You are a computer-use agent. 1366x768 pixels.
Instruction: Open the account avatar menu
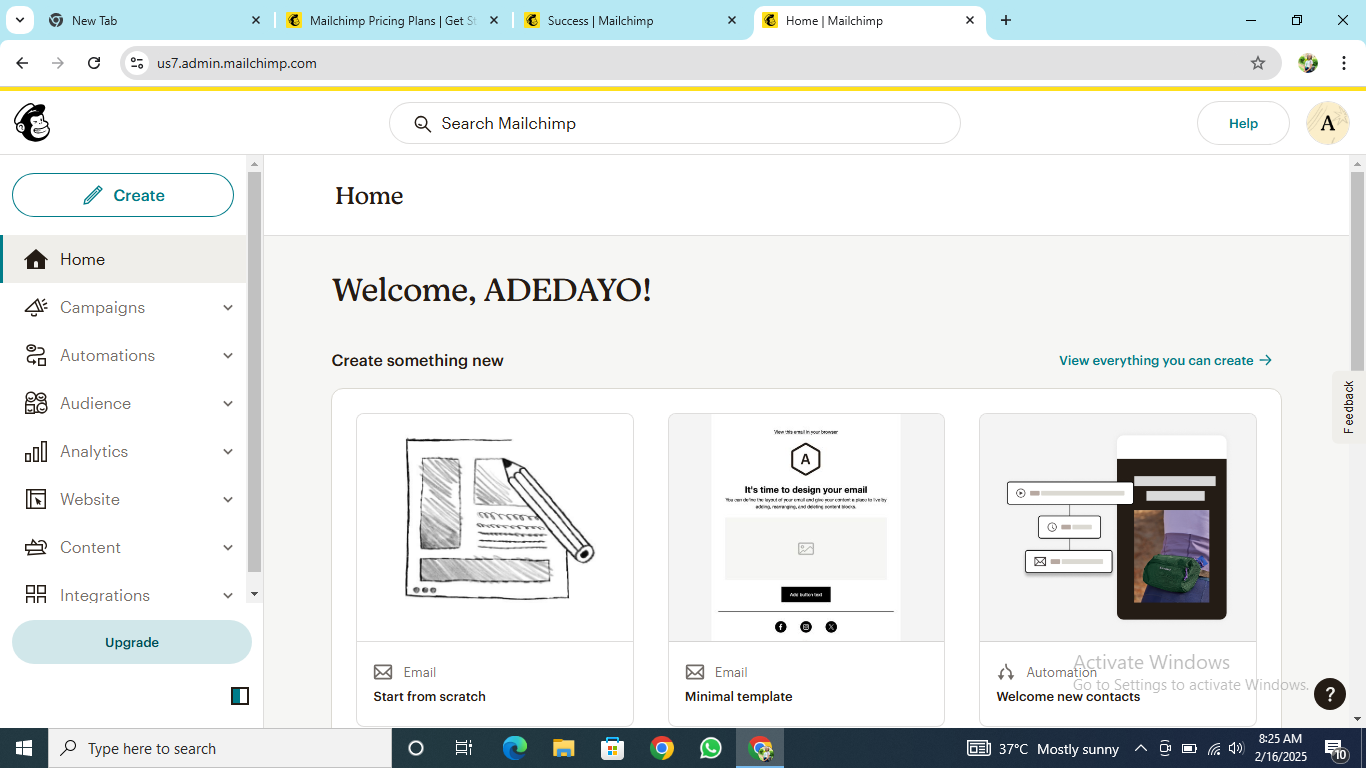coord(1328,123)
